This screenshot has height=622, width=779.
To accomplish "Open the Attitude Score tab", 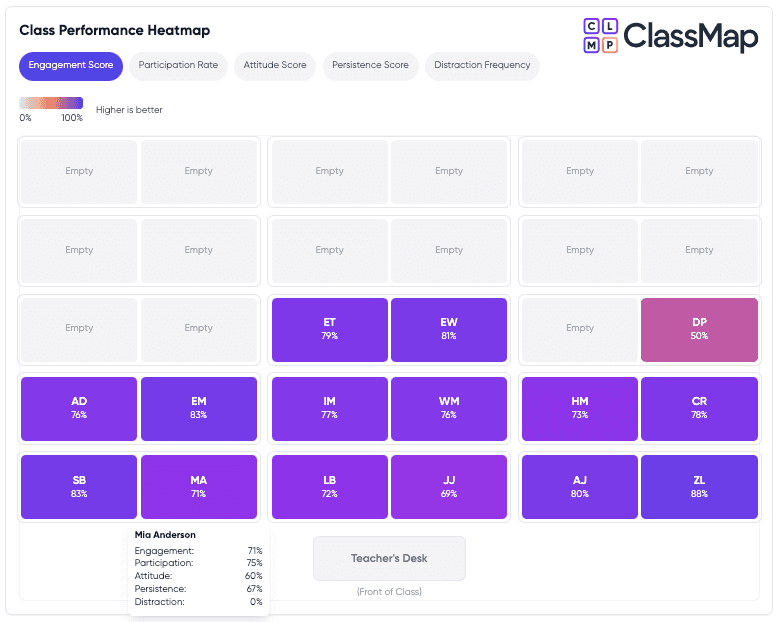I will (275, 66).
